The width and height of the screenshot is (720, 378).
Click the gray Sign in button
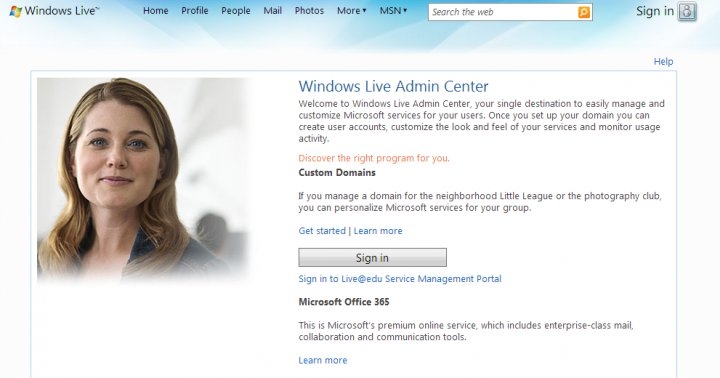(x=372, y=258)
